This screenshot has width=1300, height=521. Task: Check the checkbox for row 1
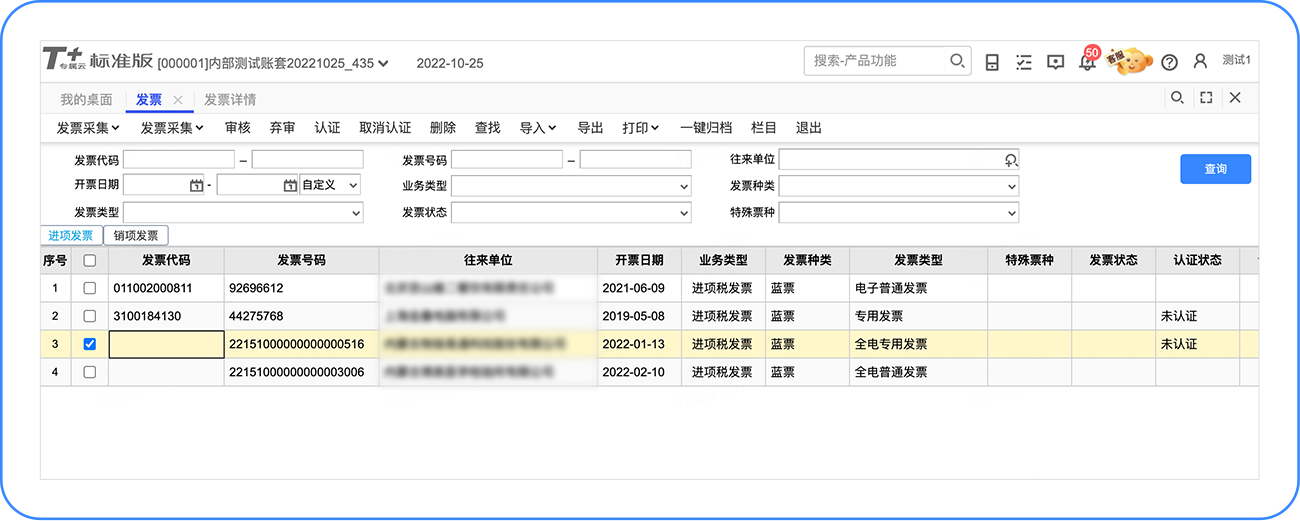[x=90, y=288]
